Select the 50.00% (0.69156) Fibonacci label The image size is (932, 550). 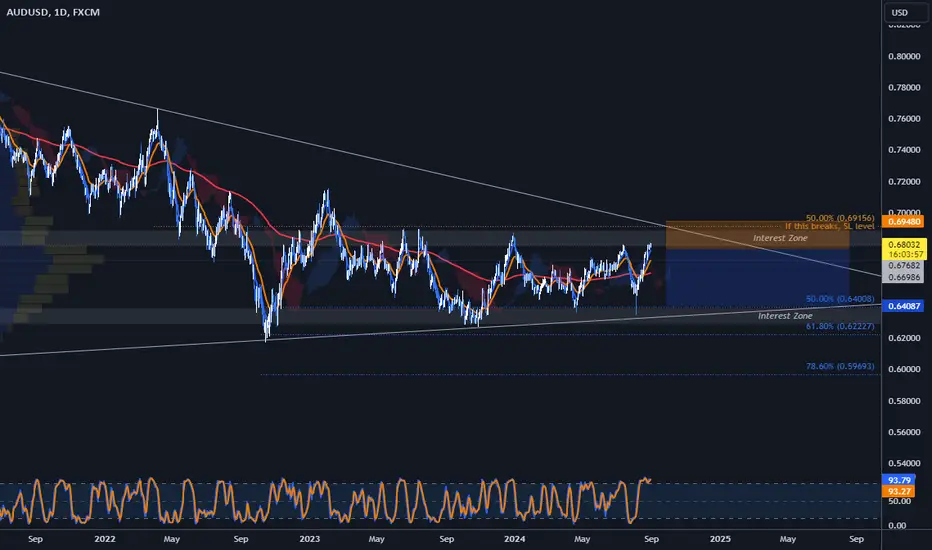coord(840,218)
